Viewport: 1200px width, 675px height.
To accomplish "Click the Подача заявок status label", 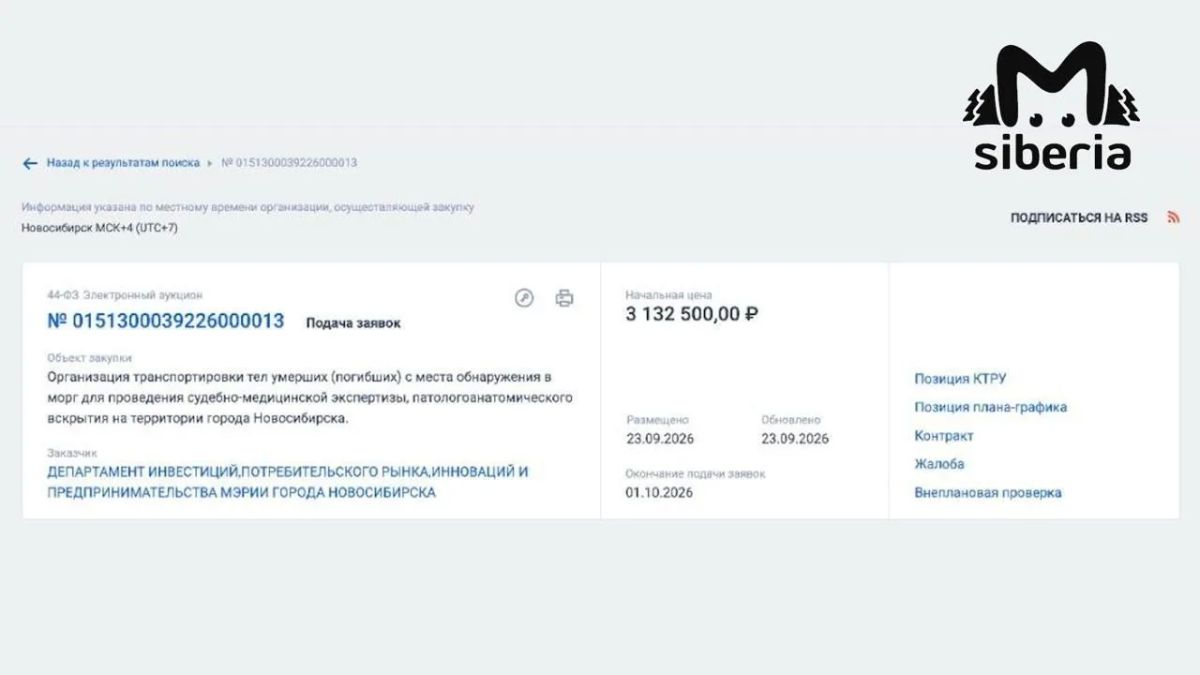I will point(353,323).
